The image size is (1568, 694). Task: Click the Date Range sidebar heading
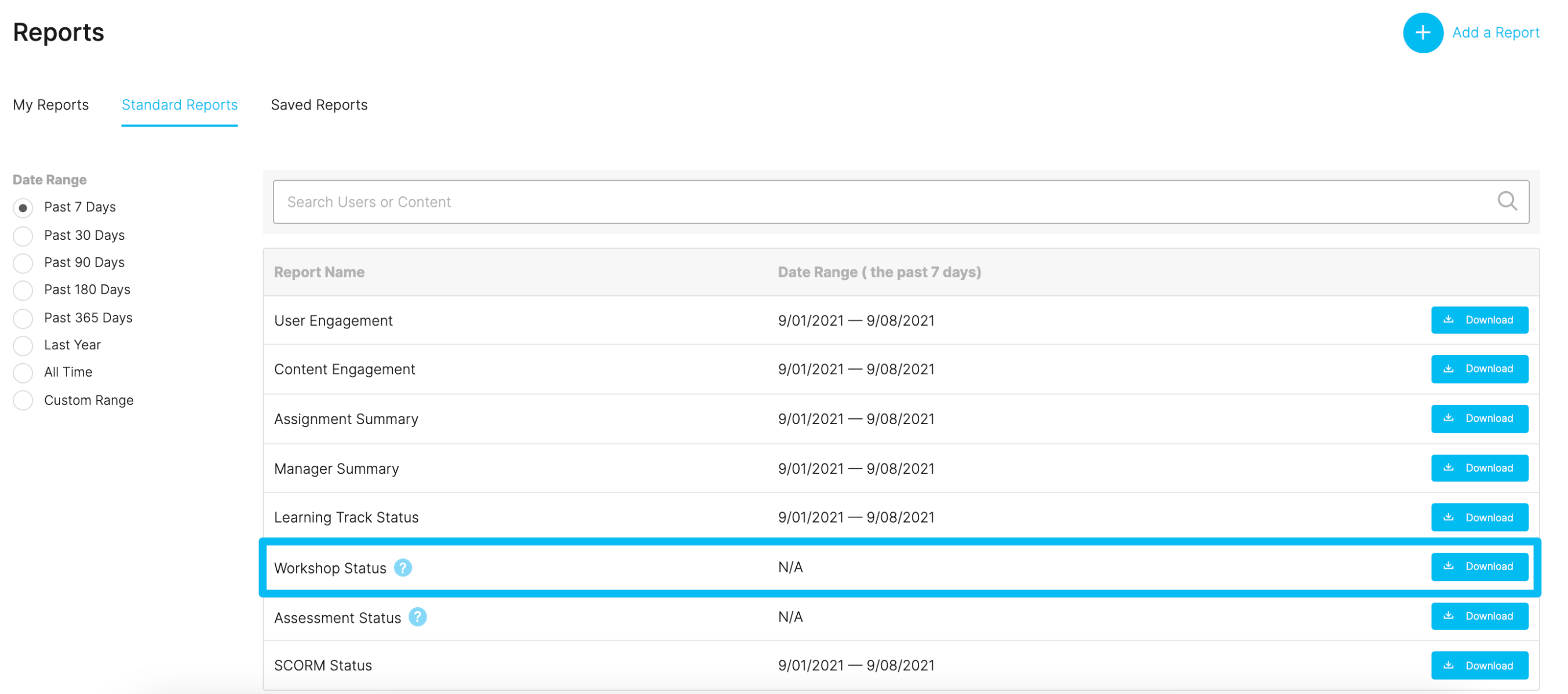point(49,180)
